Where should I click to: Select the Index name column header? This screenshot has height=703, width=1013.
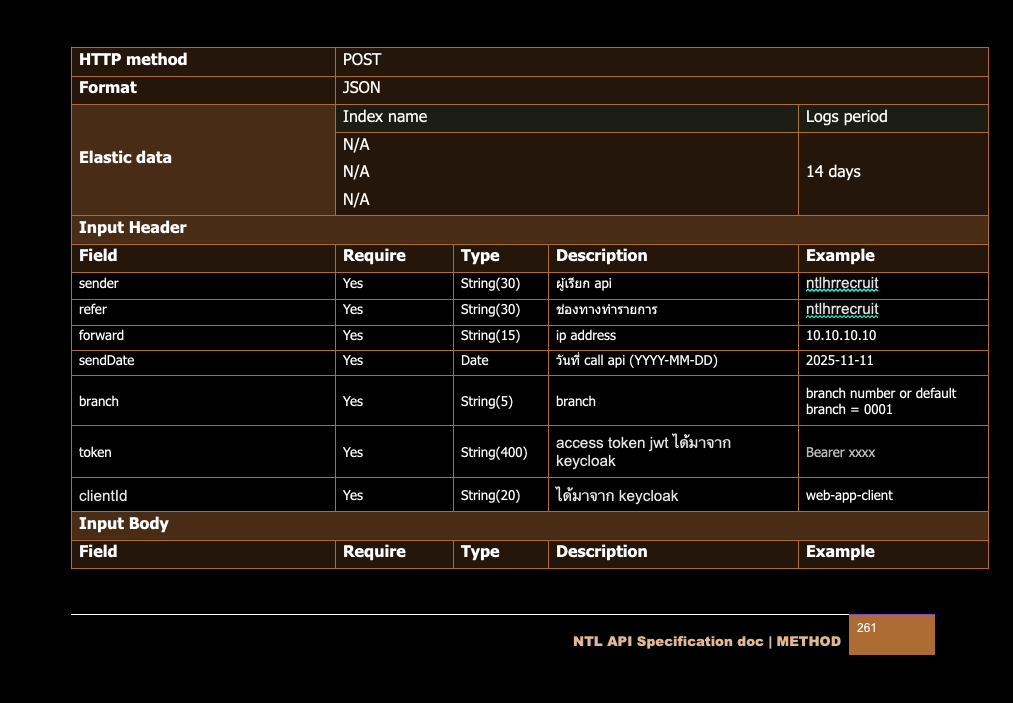[x=385, y=117]
